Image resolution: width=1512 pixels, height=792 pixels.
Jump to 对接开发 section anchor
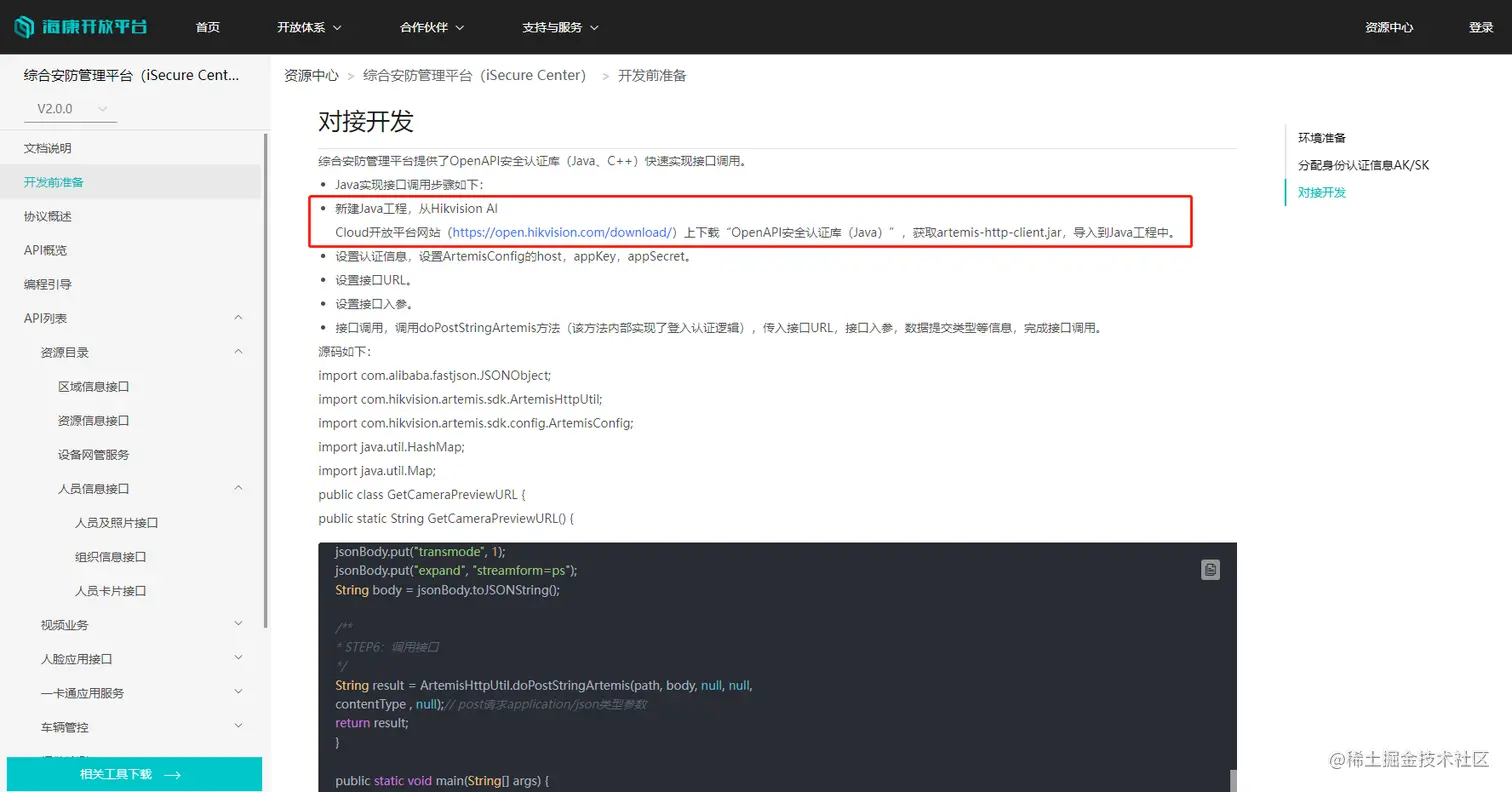coord(1322,192)
